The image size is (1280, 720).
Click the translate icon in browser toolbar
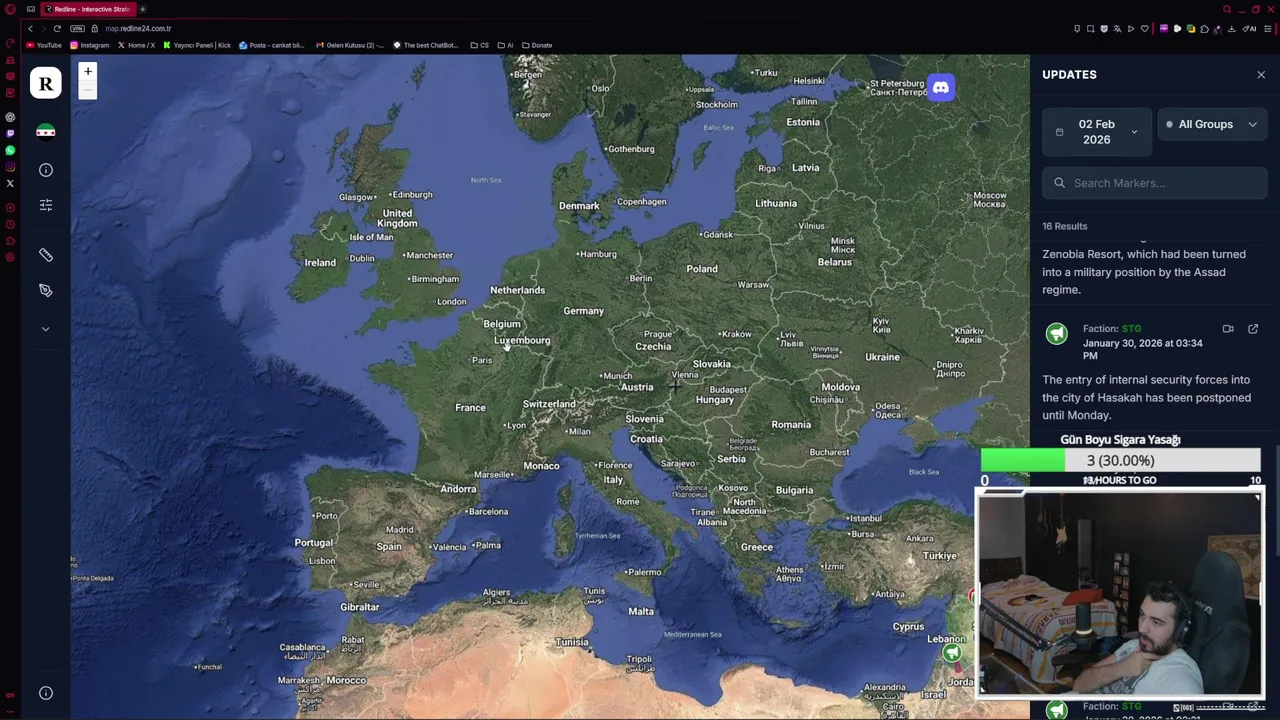[x=1117, y=28]
